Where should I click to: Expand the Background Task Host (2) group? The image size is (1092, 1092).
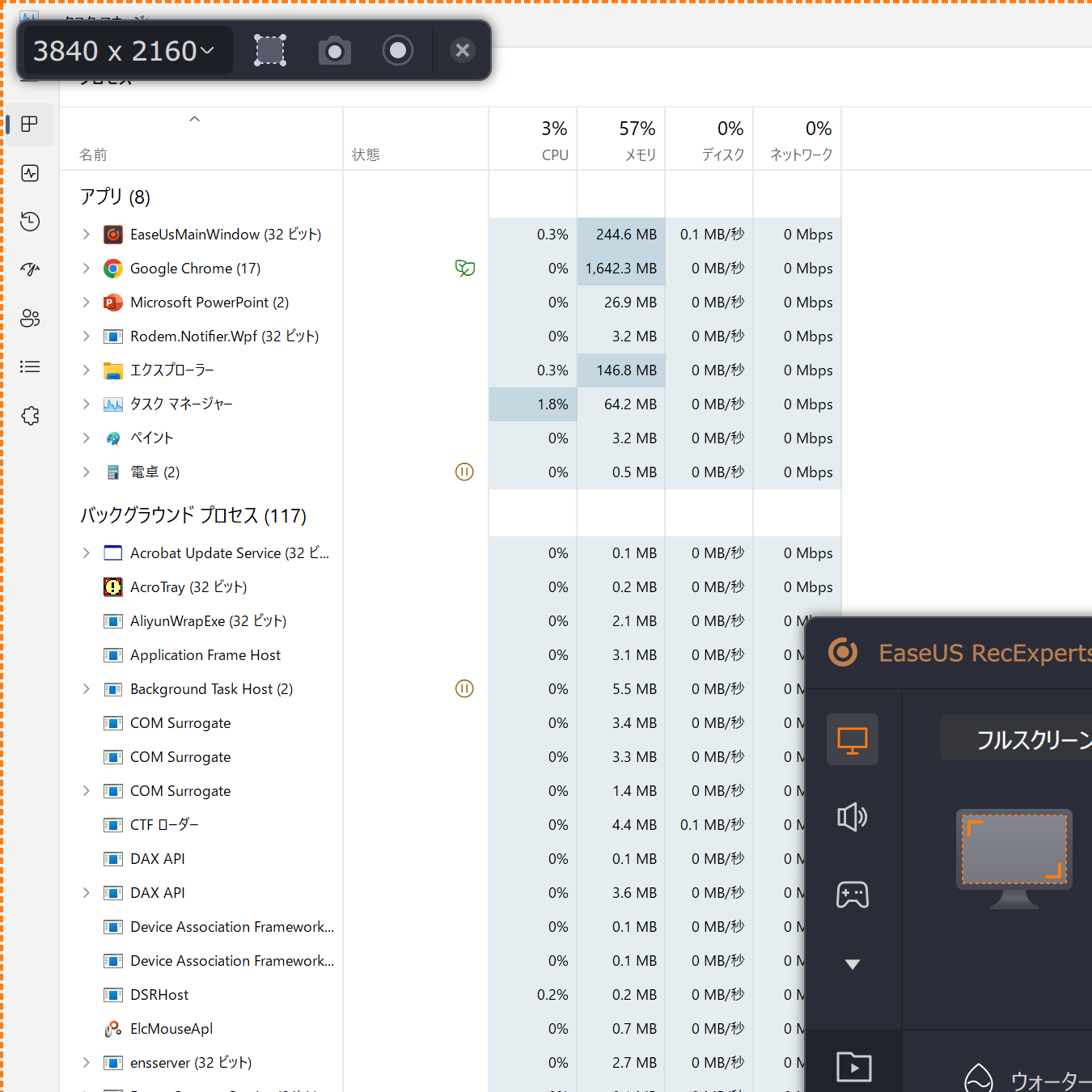pyautogui.click(x=87, y=689)
